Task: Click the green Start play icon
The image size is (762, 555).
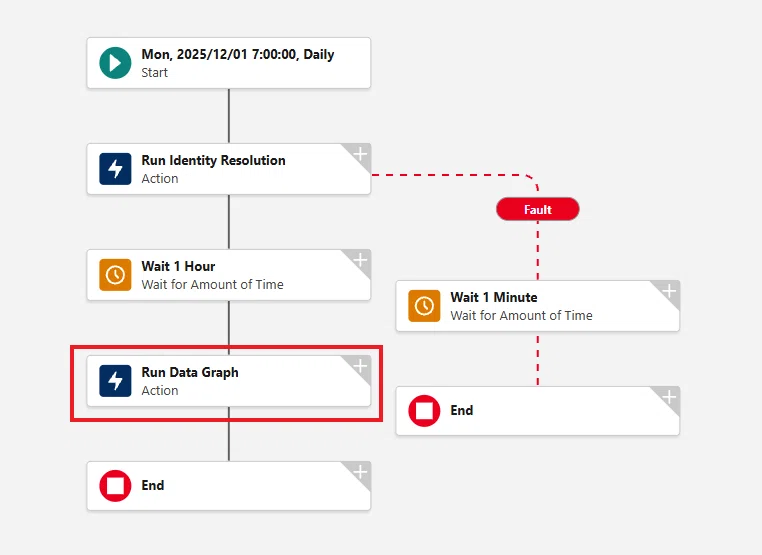Action: (115, 63)
